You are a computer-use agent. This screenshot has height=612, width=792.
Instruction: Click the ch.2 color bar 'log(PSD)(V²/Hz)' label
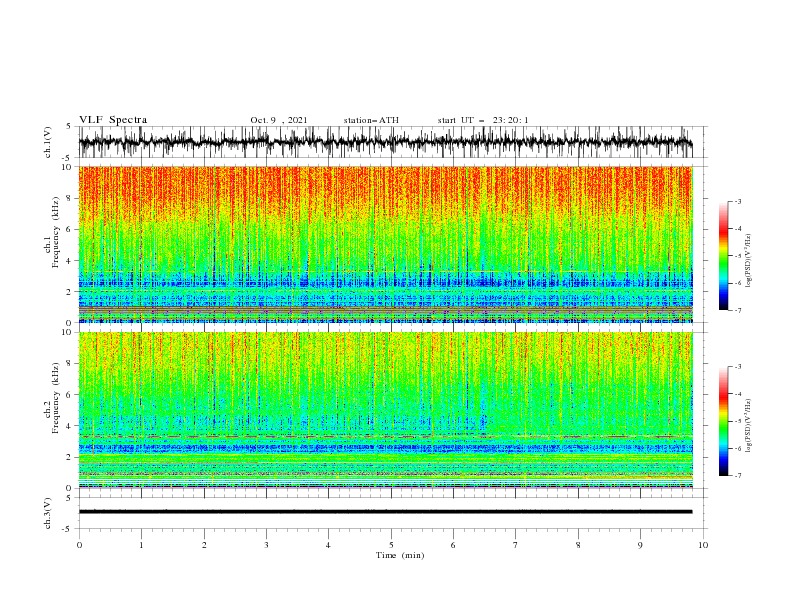pyautogui.click(x=748, y=425)
